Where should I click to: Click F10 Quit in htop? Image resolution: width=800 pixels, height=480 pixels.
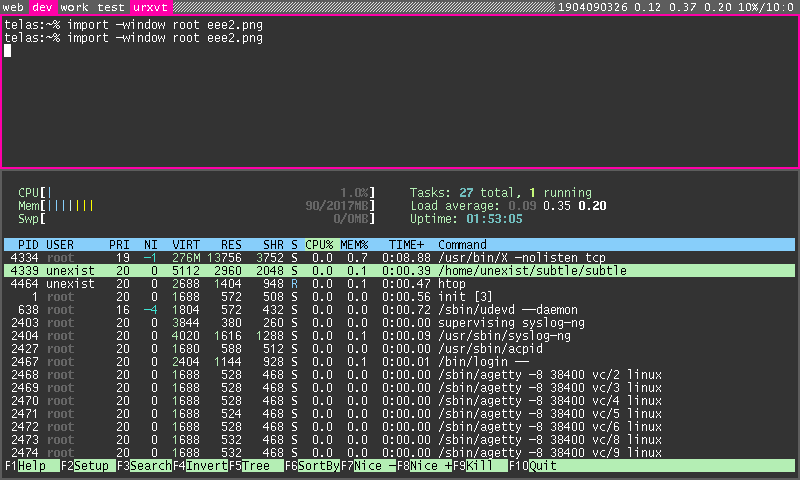click(x=543, y=466)
